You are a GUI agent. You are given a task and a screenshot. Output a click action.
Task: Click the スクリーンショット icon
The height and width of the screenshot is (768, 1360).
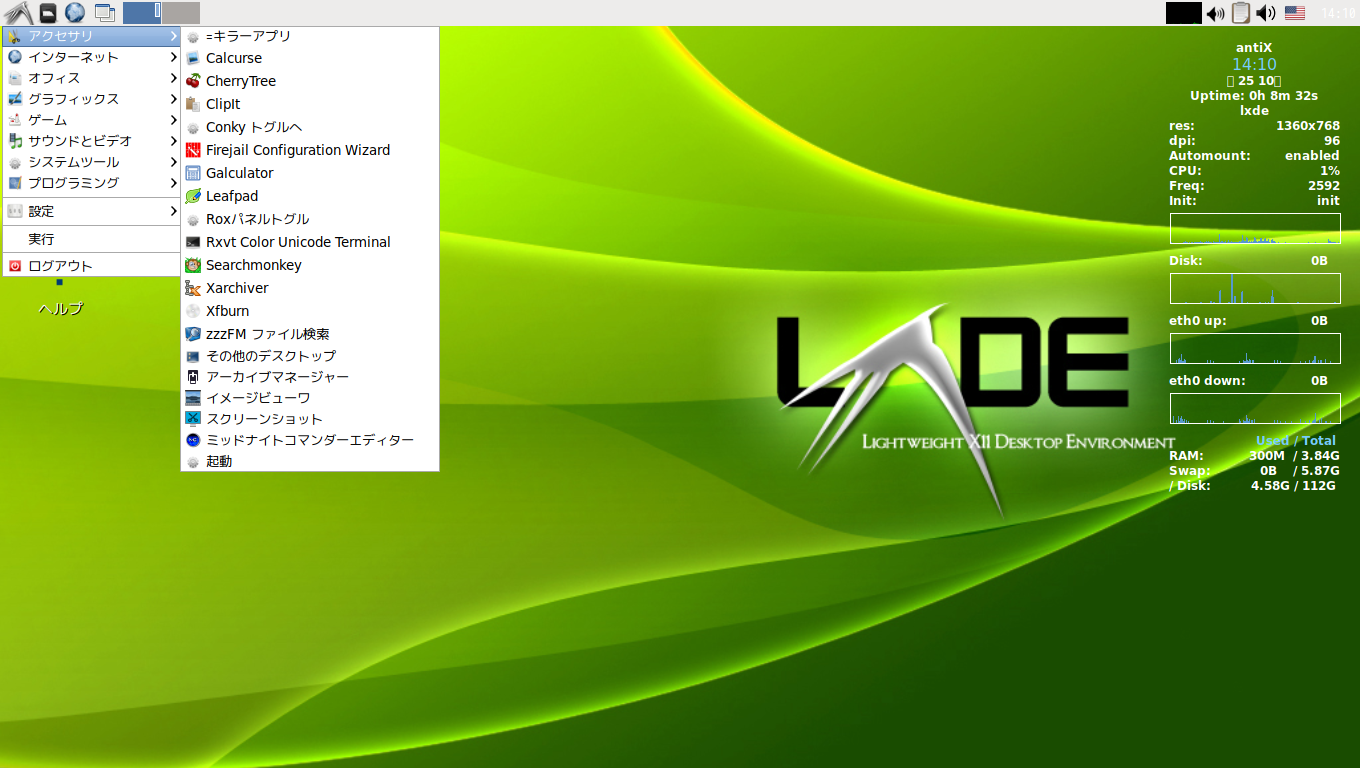coord(193,419)
